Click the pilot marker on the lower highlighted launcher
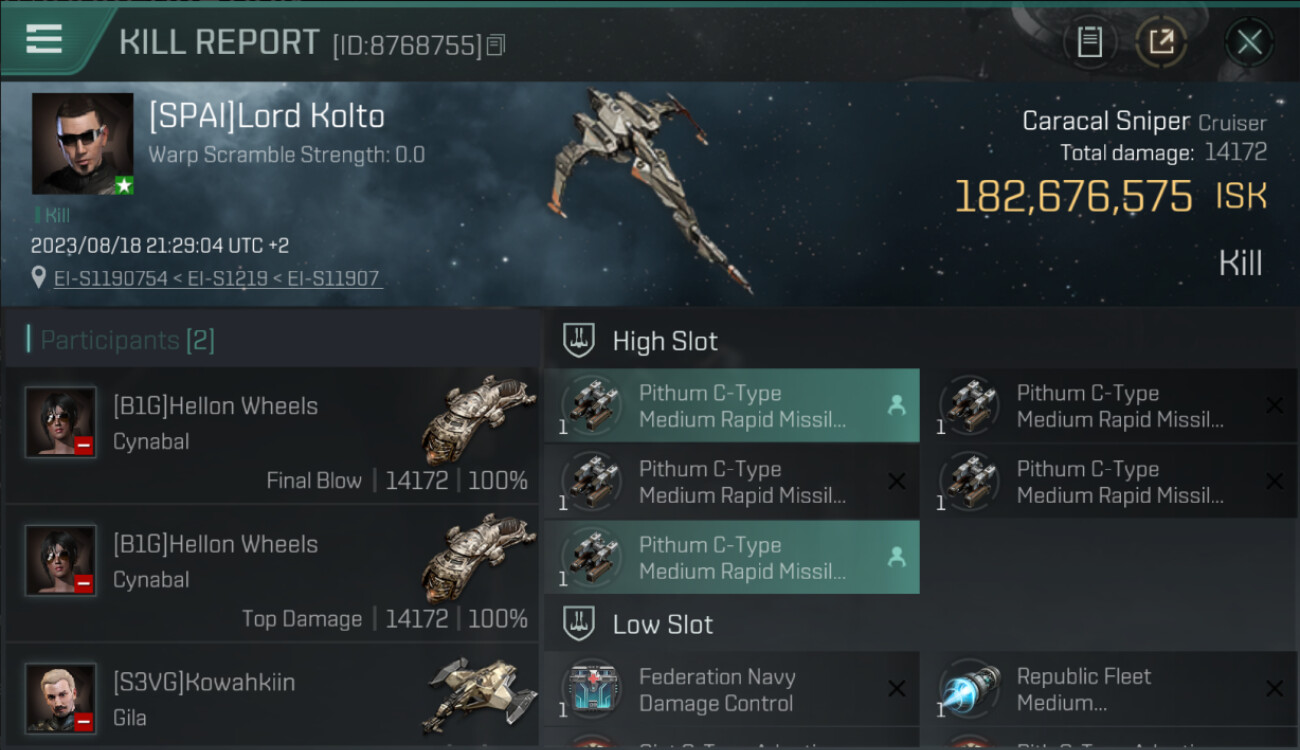The image size is (1300, 750). [896, 557]
